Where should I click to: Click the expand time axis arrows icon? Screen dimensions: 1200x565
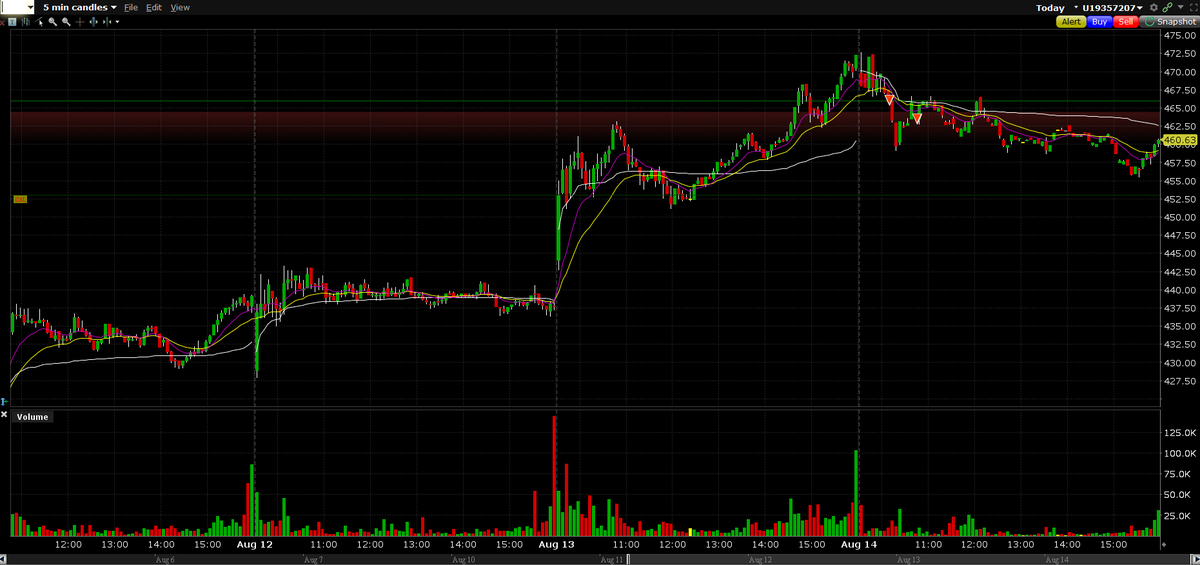[x=93, y=22]
